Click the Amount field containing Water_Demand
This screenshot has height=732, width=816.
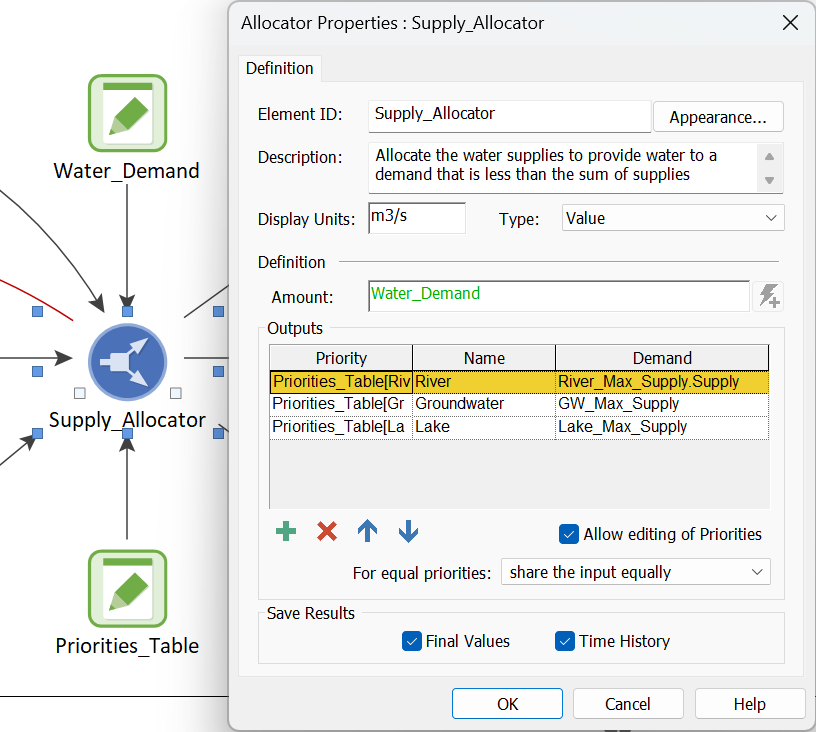coord(559,296)
